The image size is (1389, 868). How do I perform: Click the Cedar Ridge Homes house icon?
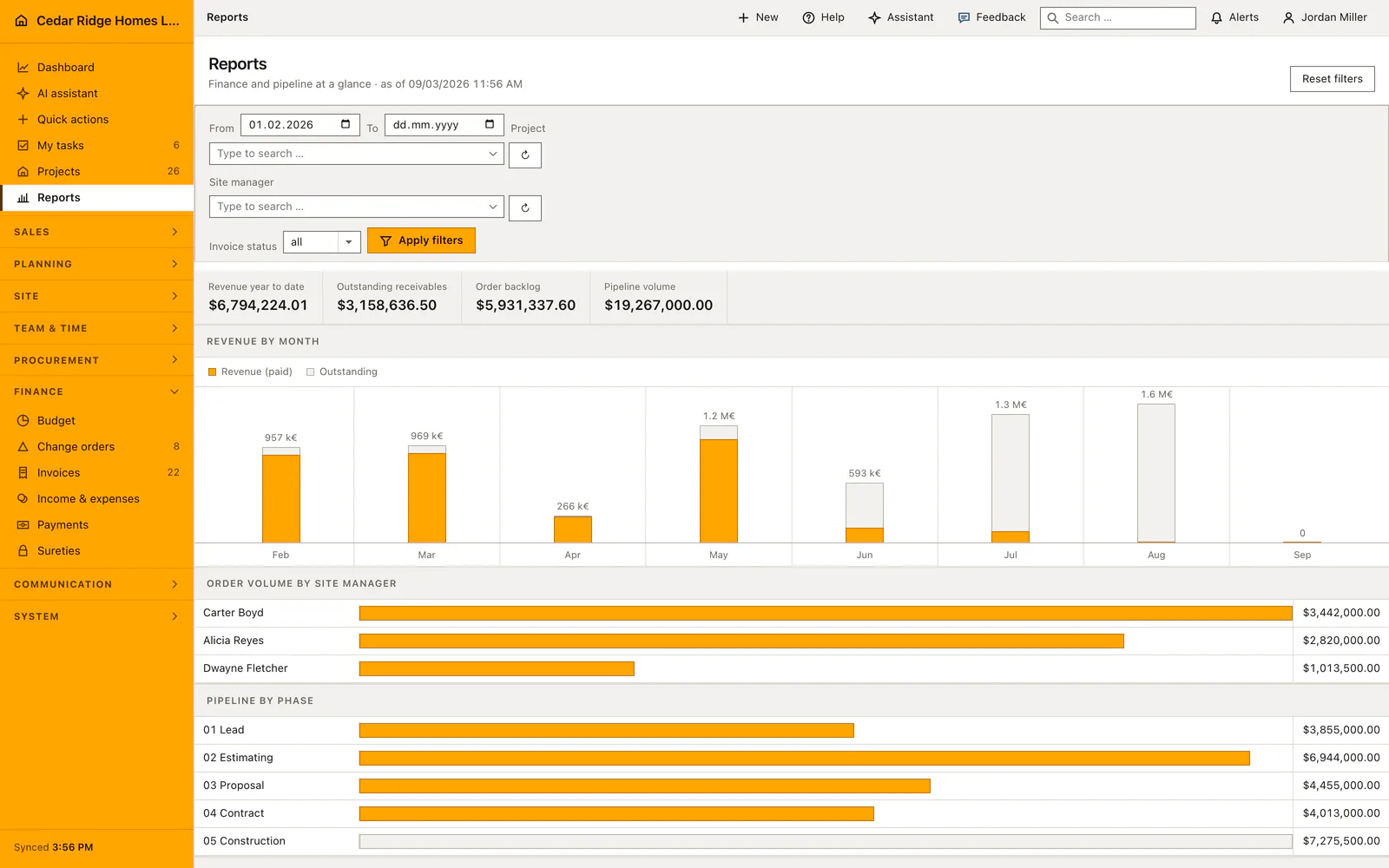[22, 21]
